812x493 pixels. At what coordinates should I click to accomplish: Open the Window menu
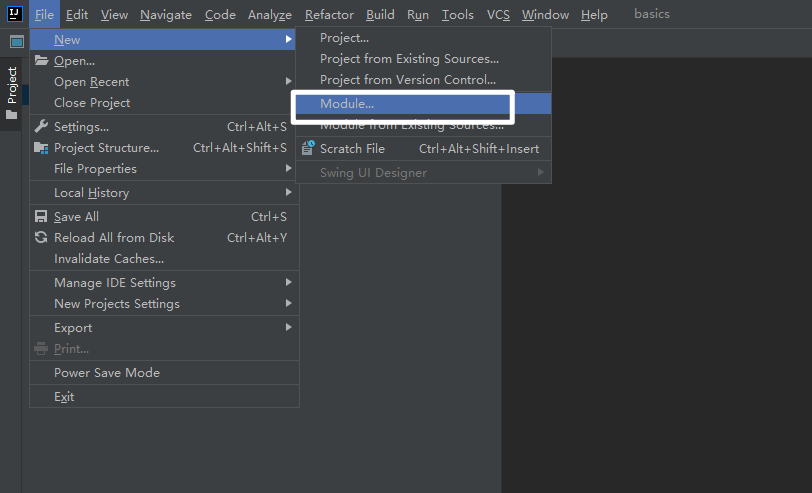point(545,14)
